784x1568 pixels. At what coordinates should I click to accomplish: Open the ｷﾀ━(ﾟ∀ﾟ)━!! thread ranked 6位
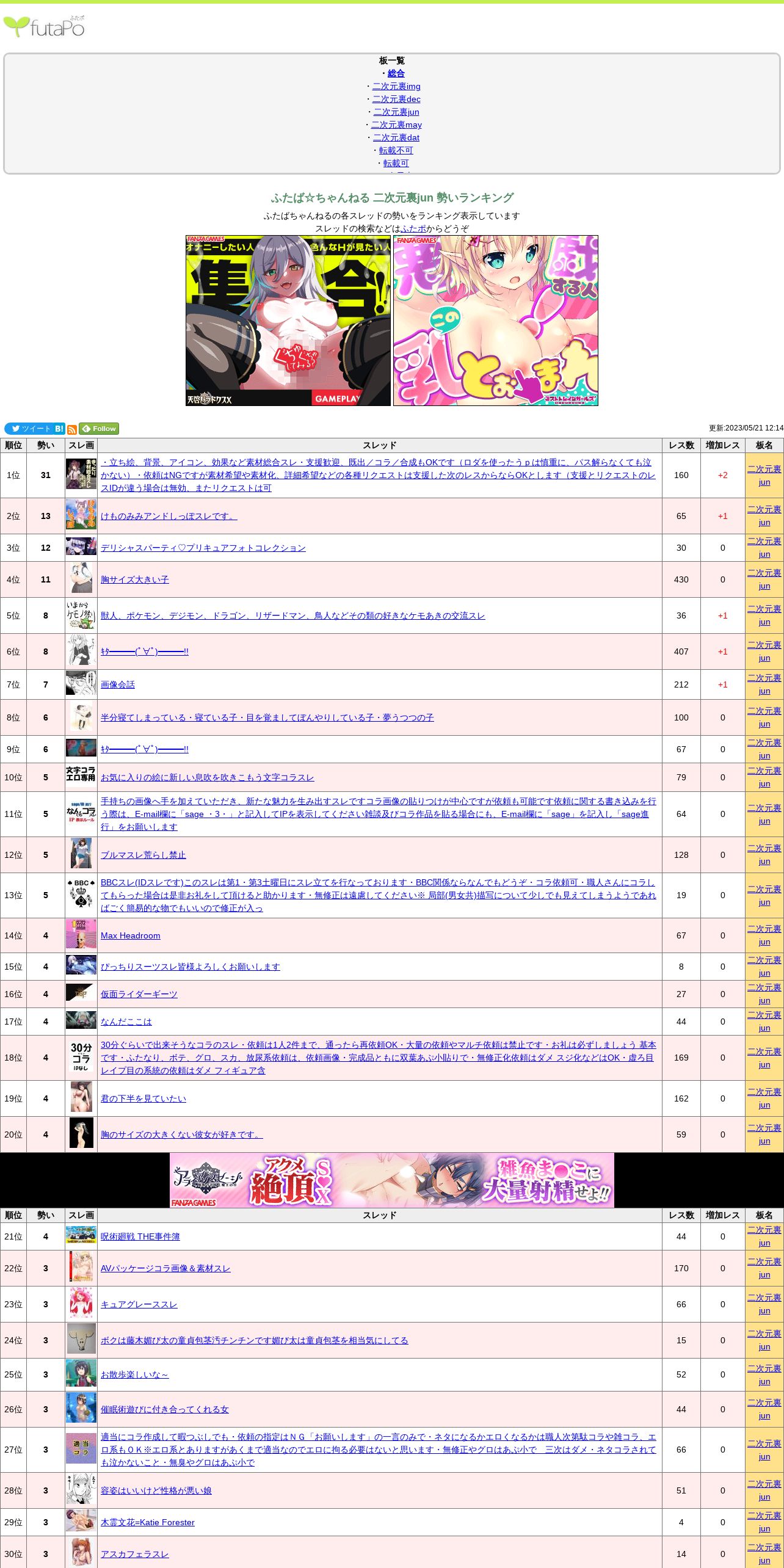pyautogui.click(x=145, y=652)
